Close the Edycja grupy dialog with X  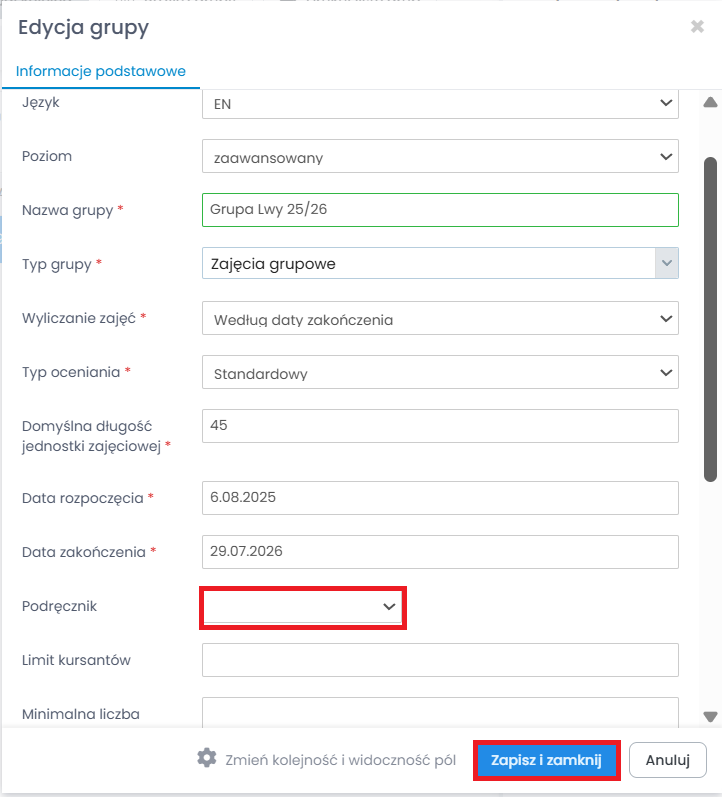(697, 27)
